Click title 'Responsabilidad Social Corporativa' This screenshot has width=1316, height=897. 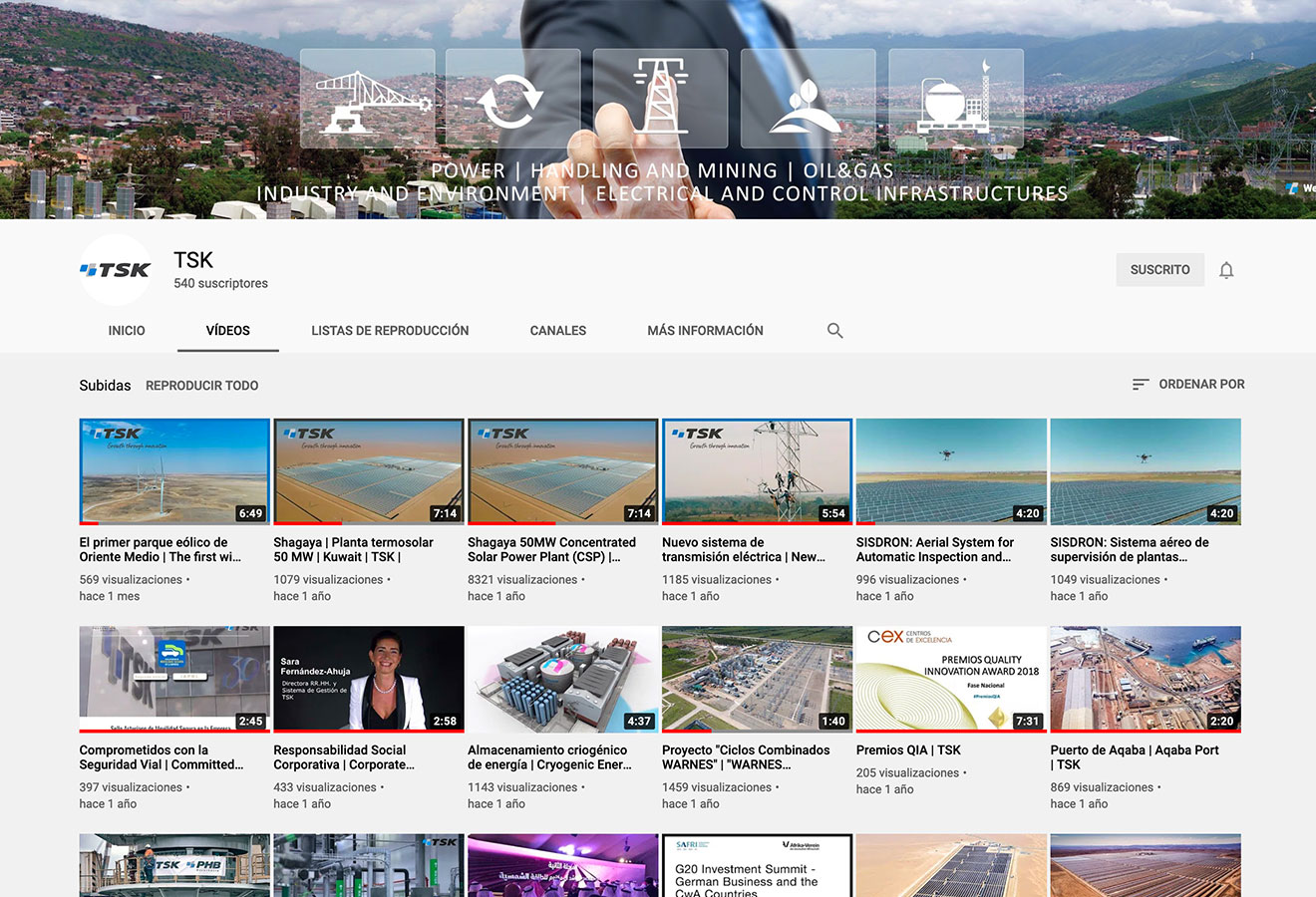344,757
